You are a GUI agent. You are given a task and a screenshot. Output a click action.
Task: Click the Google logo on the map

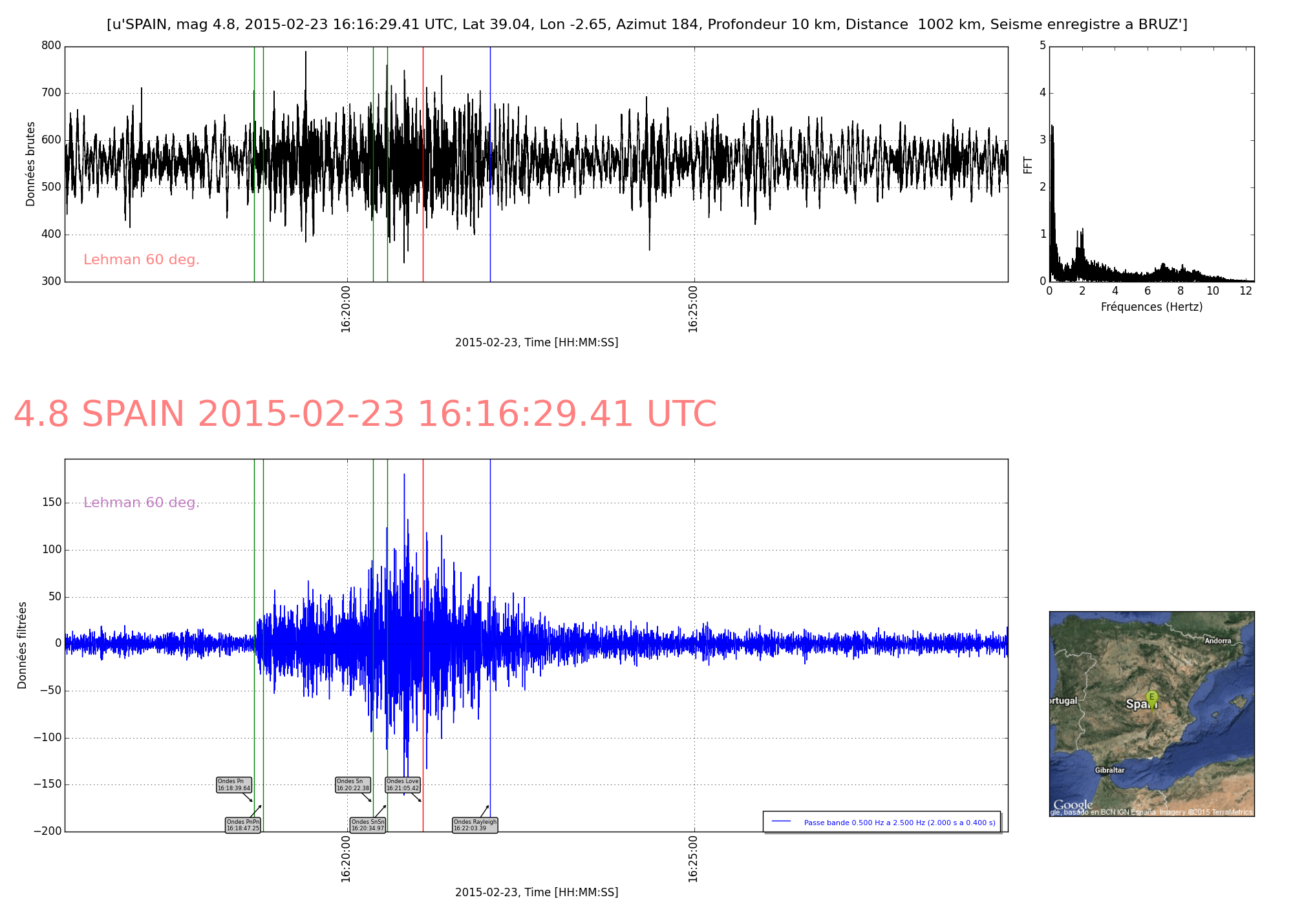[x=1073, y=805]
